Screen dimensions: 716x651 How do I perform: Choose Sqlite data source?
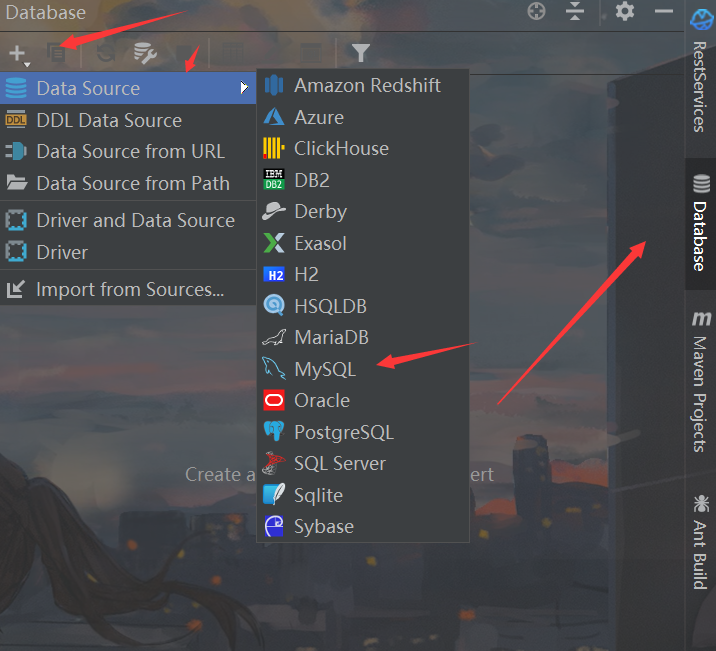(363, 495)
